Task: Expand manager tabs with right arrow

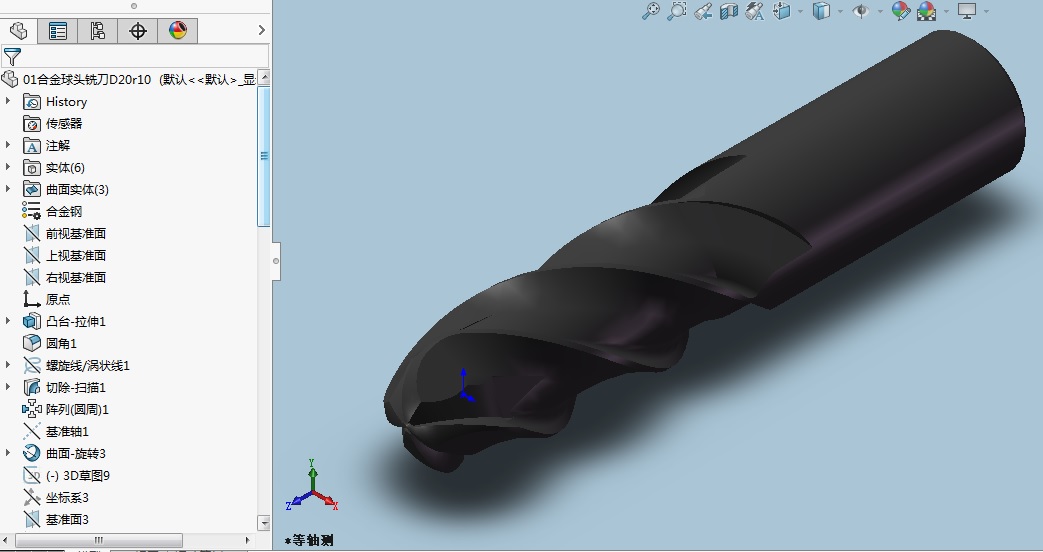Action: point(261,30)
